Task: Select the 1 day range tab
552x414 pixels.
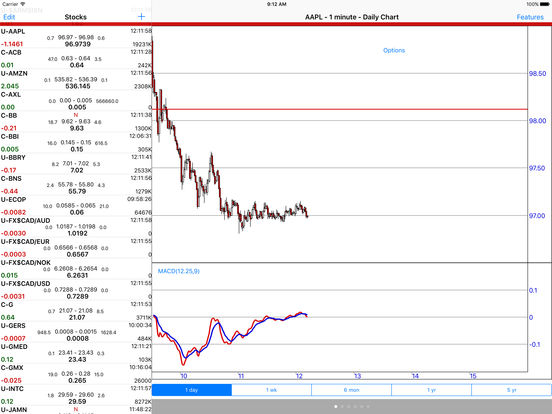Action: click(192, 390)
